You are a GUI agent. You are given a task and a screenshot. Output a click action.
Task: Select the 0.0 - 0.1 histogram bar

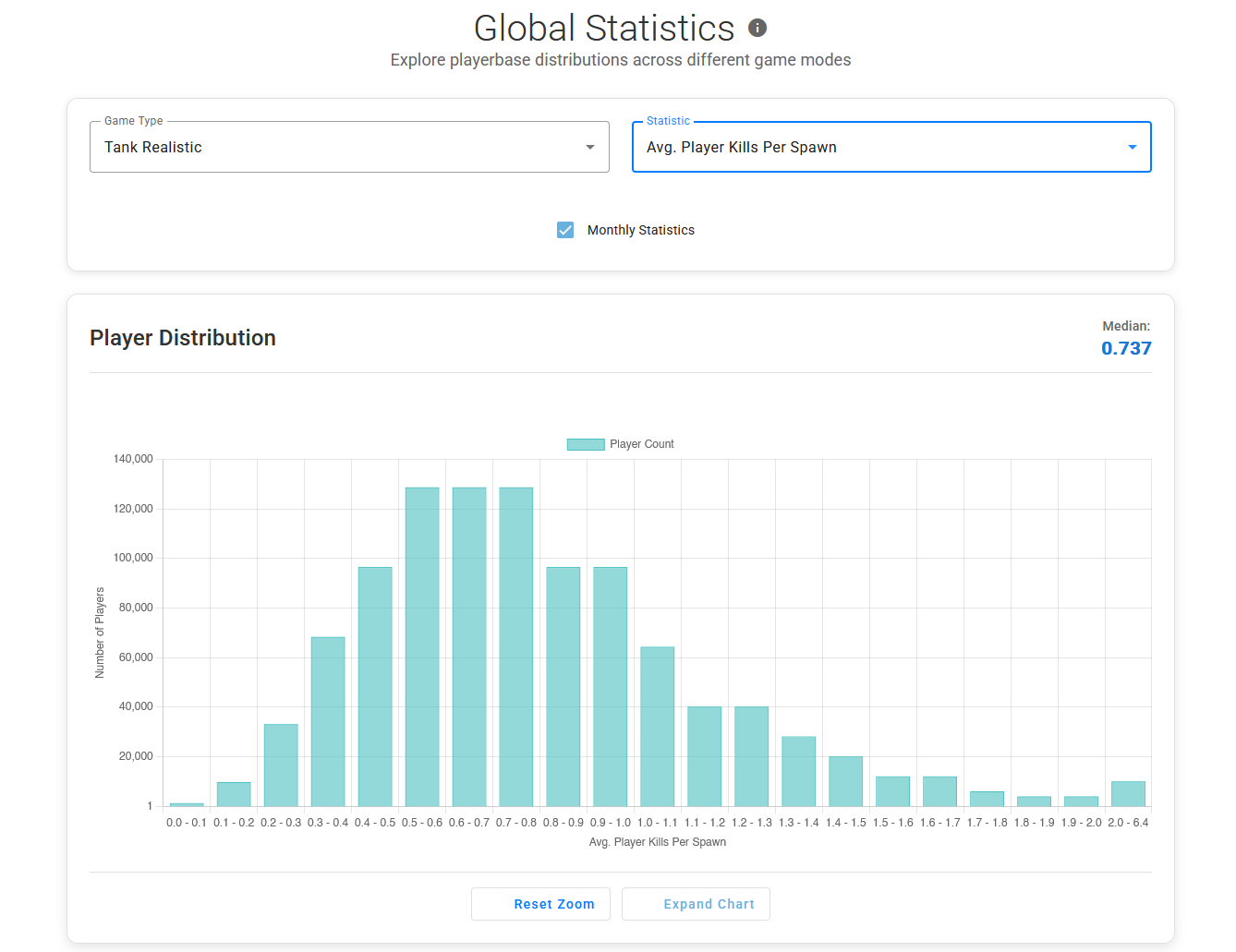[x=187, y=804]
